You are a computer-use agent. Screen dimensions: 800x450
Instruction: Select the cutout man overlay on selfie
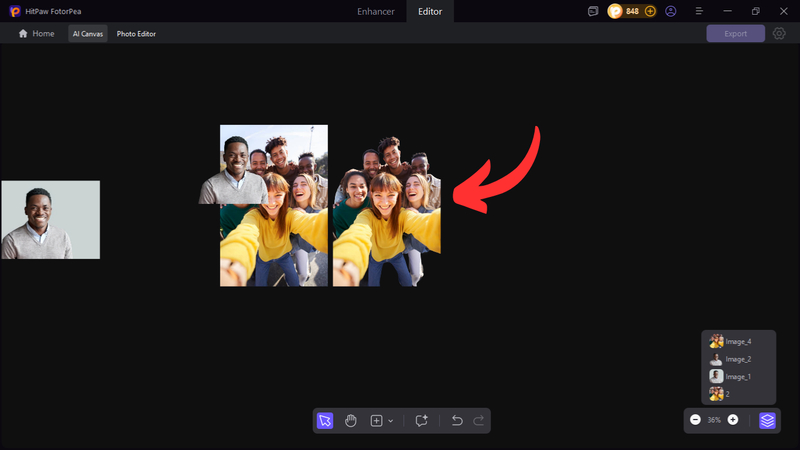pos(234,170)
